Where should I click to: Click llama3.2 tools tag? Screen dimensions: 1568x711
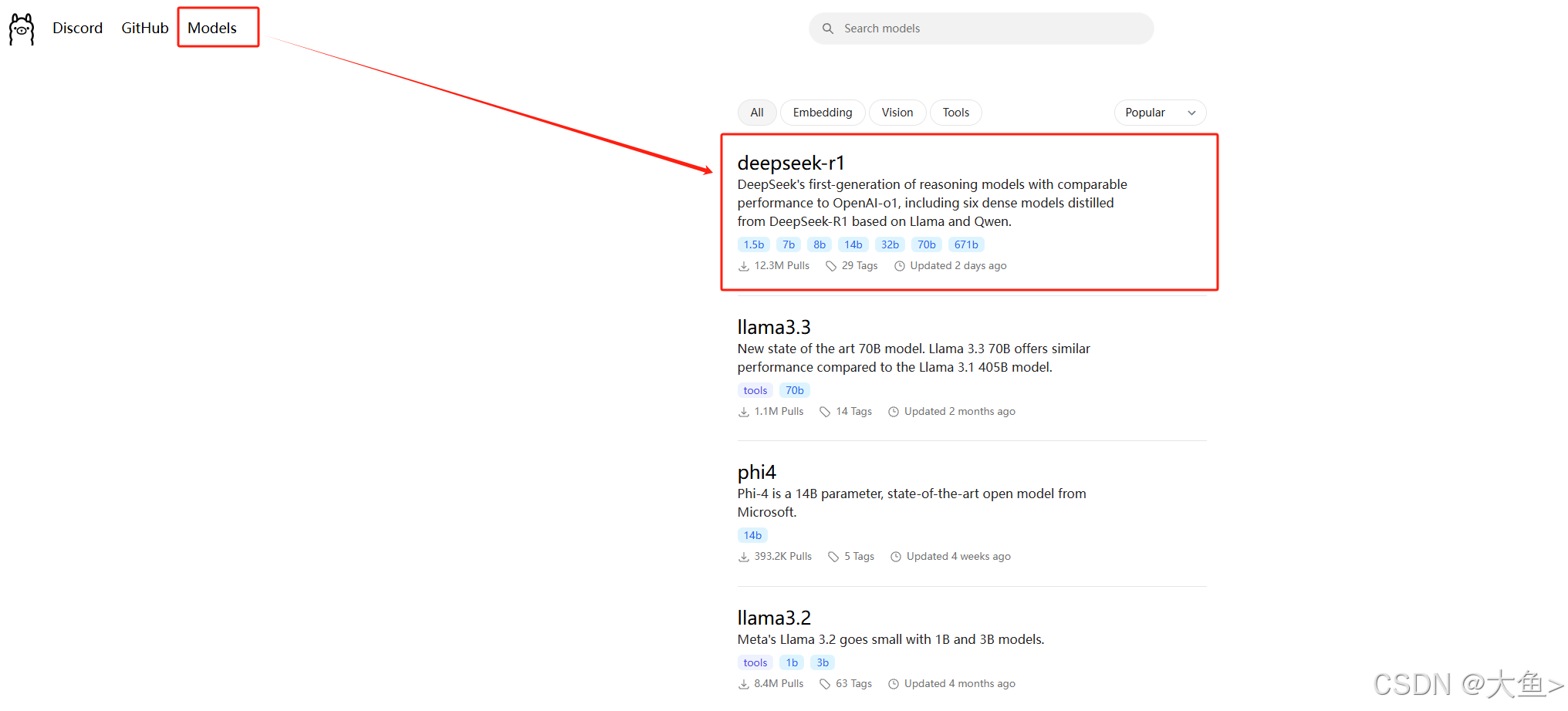pyautogui.click(x=755, y=662)
